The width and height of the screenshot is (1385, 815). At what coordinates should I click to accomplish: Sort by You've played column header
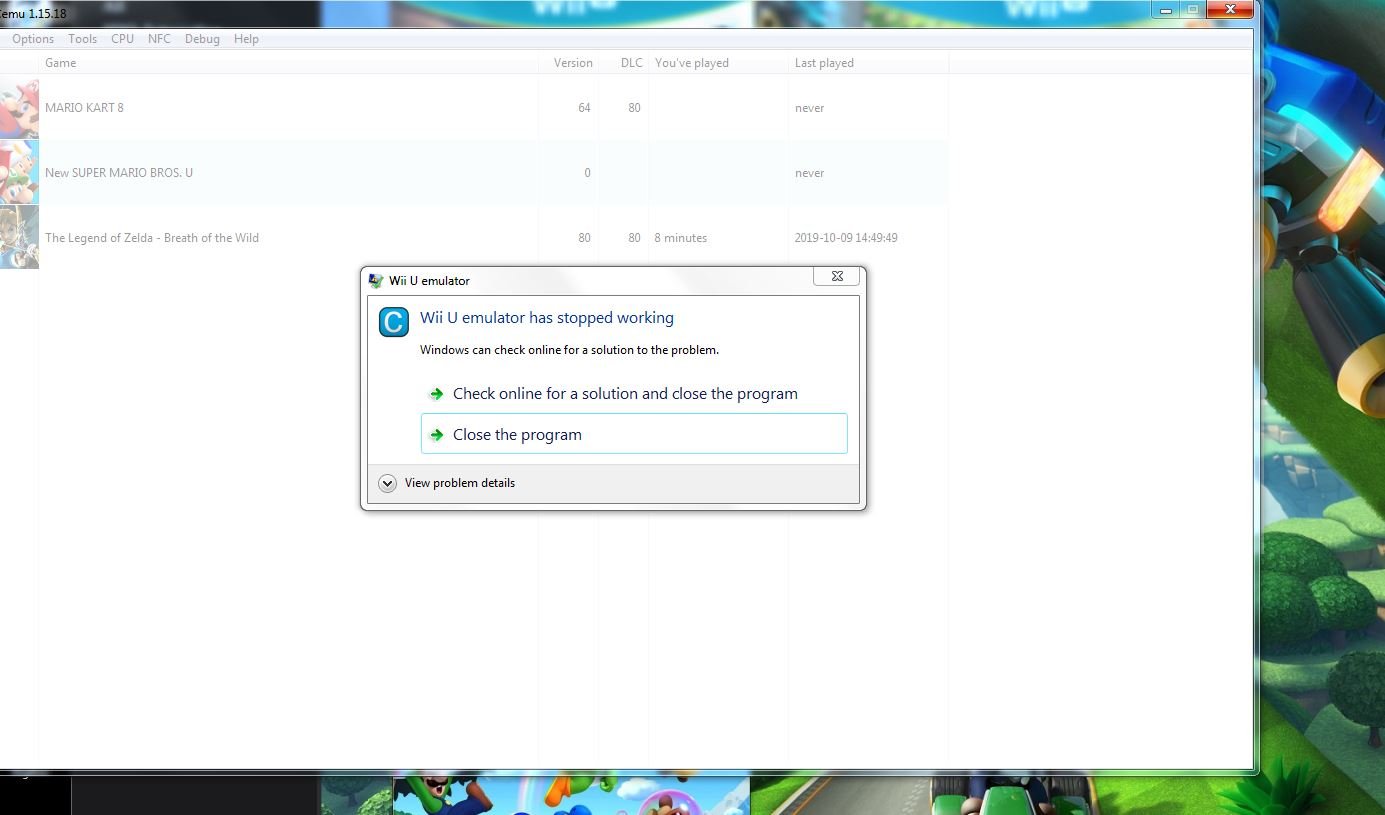coord(718,63)
